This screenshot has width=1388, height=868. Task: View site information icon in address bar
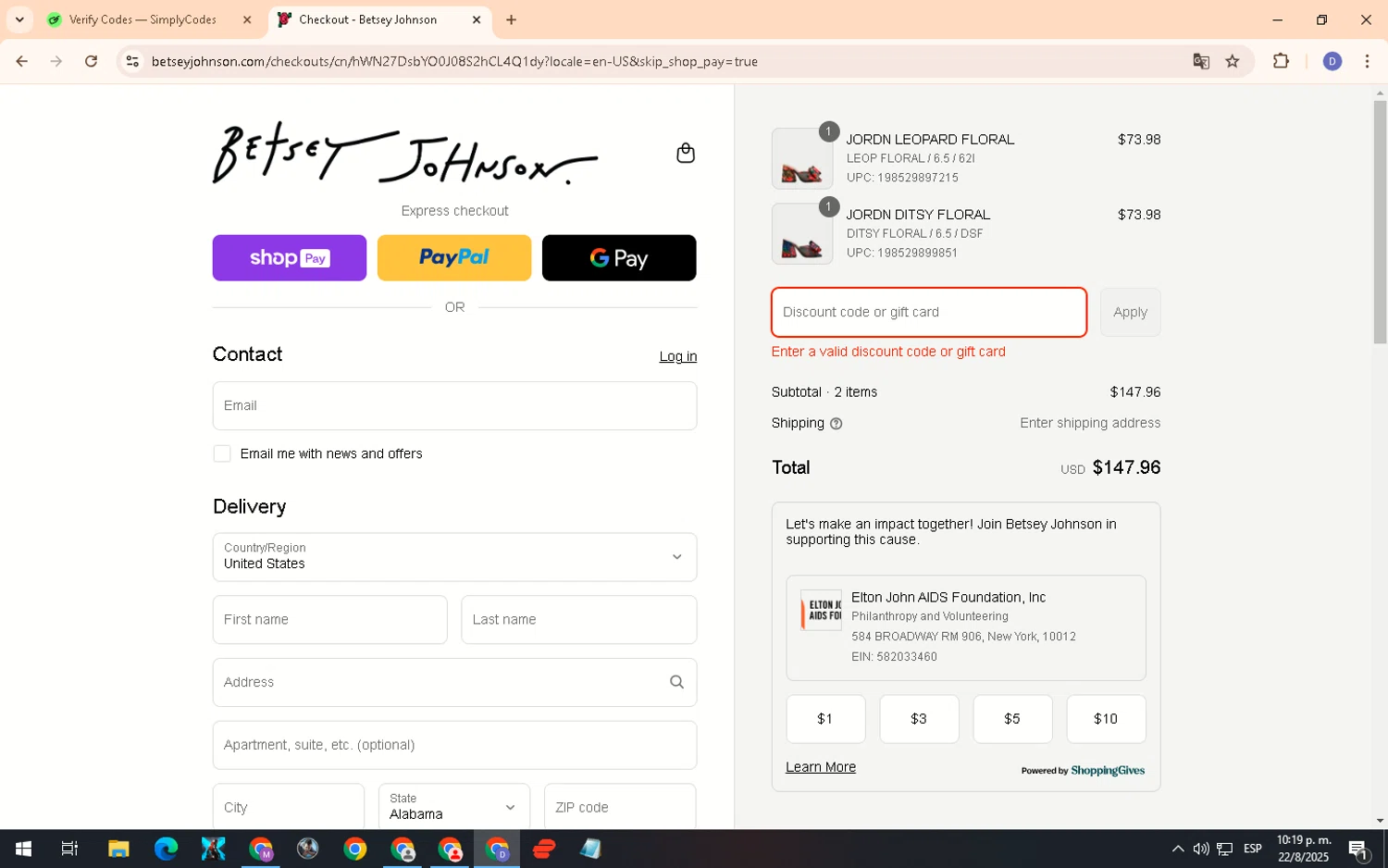point(132,61)
